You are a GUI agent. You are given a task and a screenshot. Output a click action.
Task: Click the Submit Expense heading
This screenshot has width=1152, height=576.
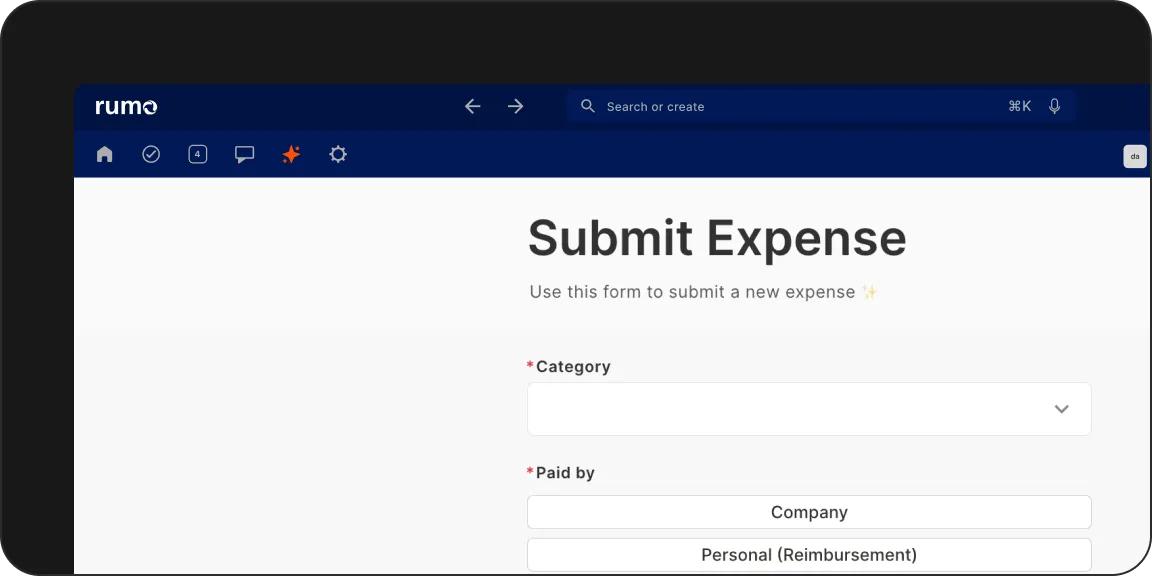717,238
